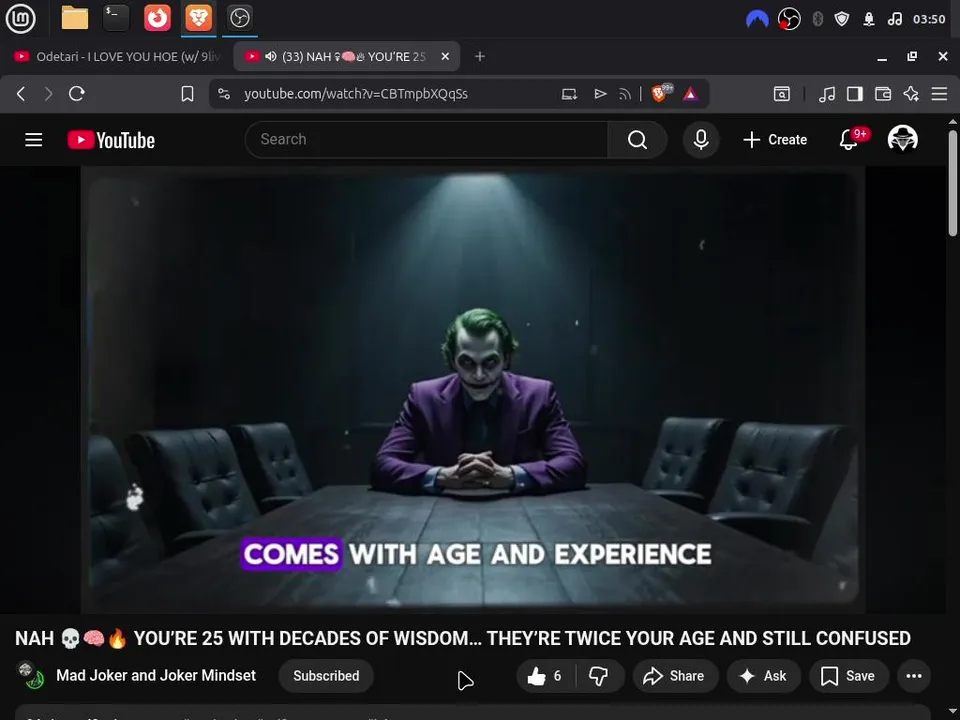Screen dimensions: 960x720
Task: Dislike this video
Action: 598,676
